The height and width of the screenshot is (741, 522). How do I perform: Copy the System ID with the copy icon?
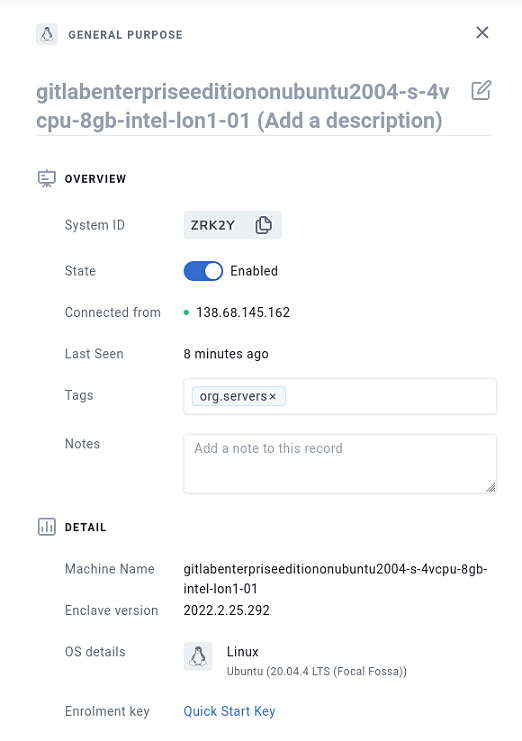click(x=263, y=225)
